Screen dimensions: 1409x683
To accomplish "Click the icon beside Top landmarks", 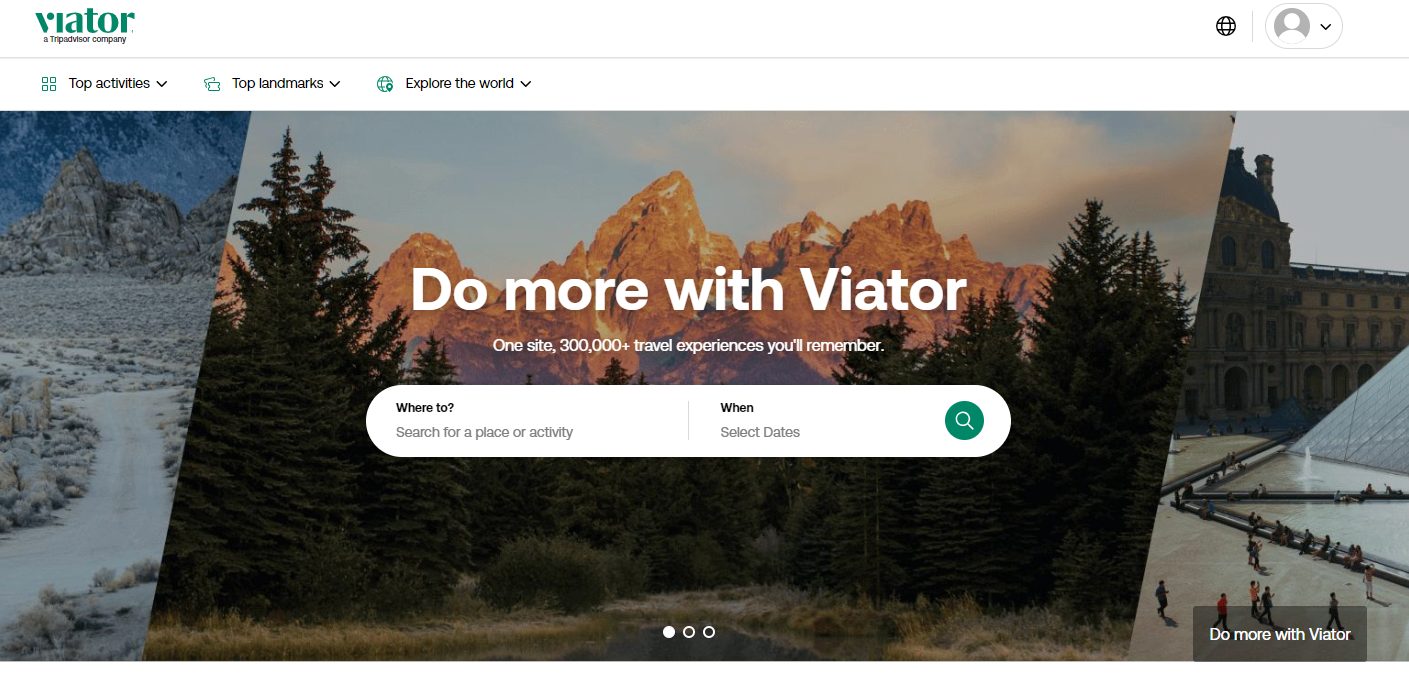I will (212, 84).
